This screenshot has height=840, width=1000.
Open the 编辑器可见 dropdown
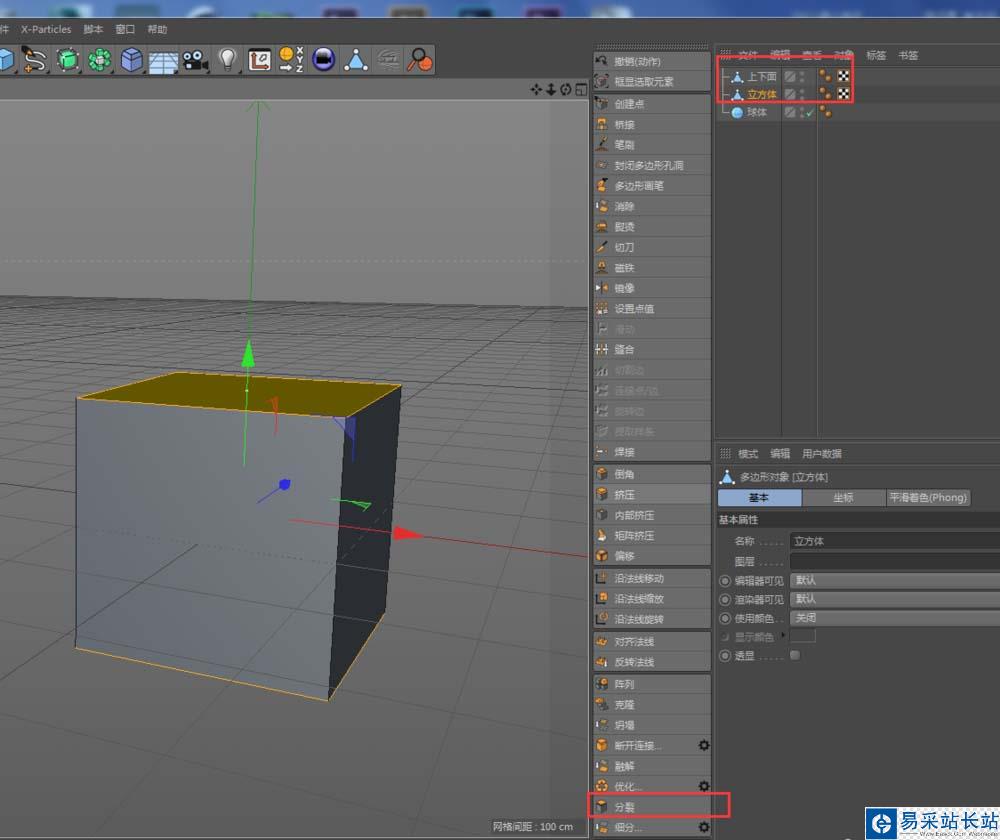894,580
